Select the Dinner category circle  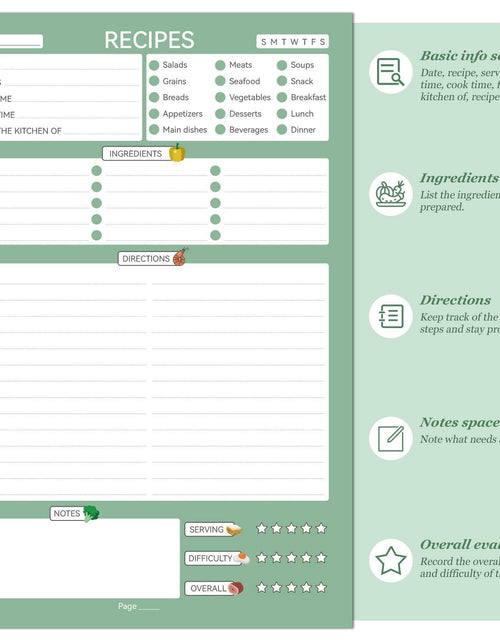[x=282, y=130]
